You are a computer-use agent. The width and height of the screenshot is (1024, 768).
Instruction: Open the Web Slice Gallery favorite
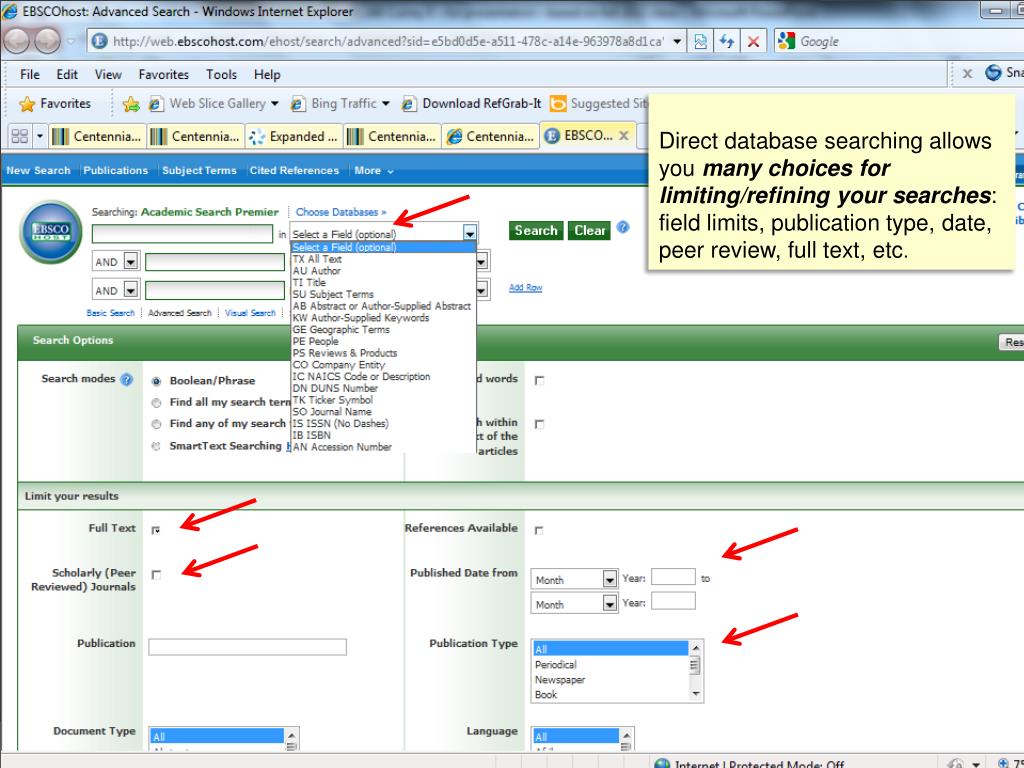(214, 104)
